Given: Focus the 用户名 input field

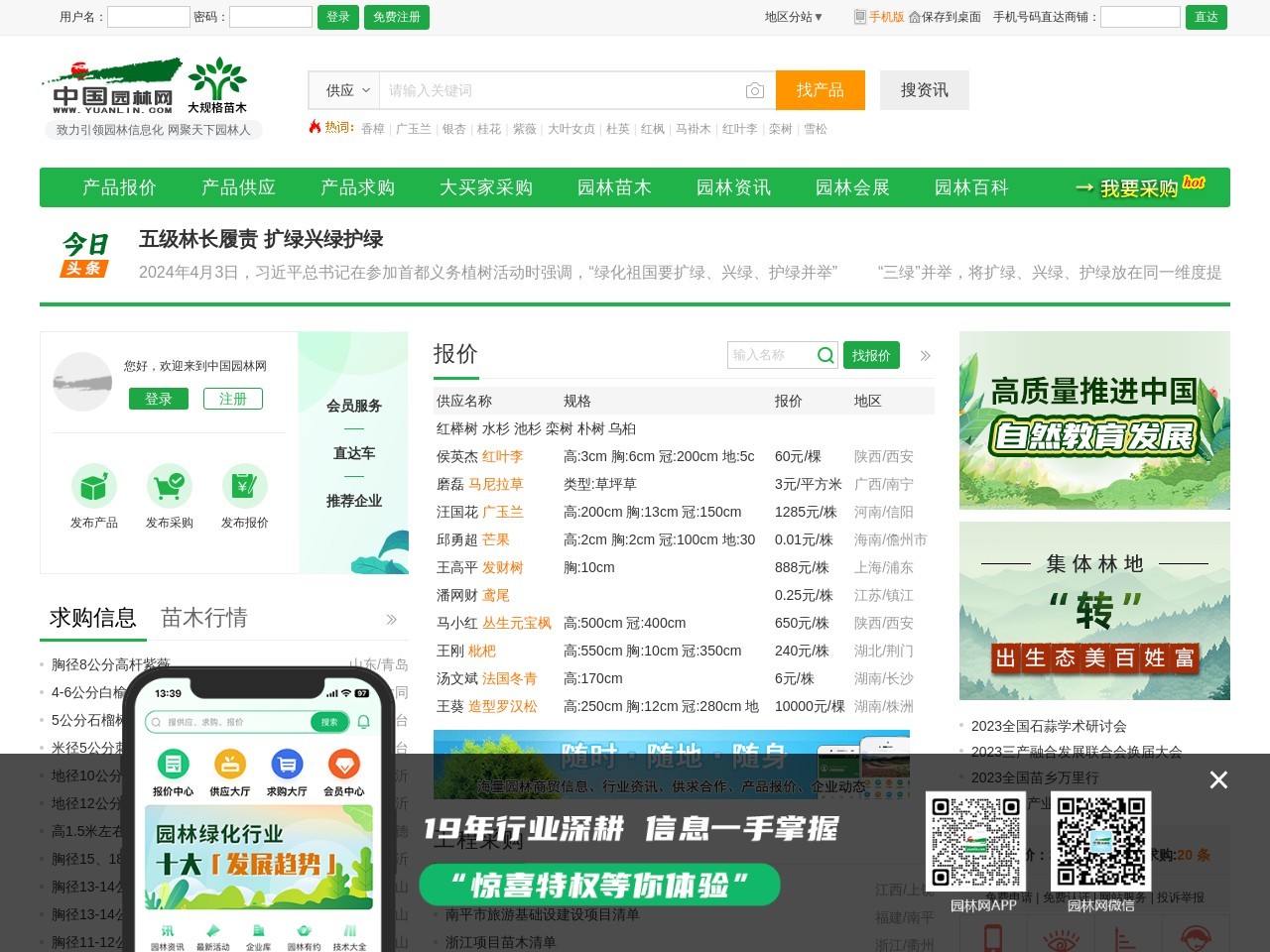Looking at the screenshot, I should [x=149, y=17].
